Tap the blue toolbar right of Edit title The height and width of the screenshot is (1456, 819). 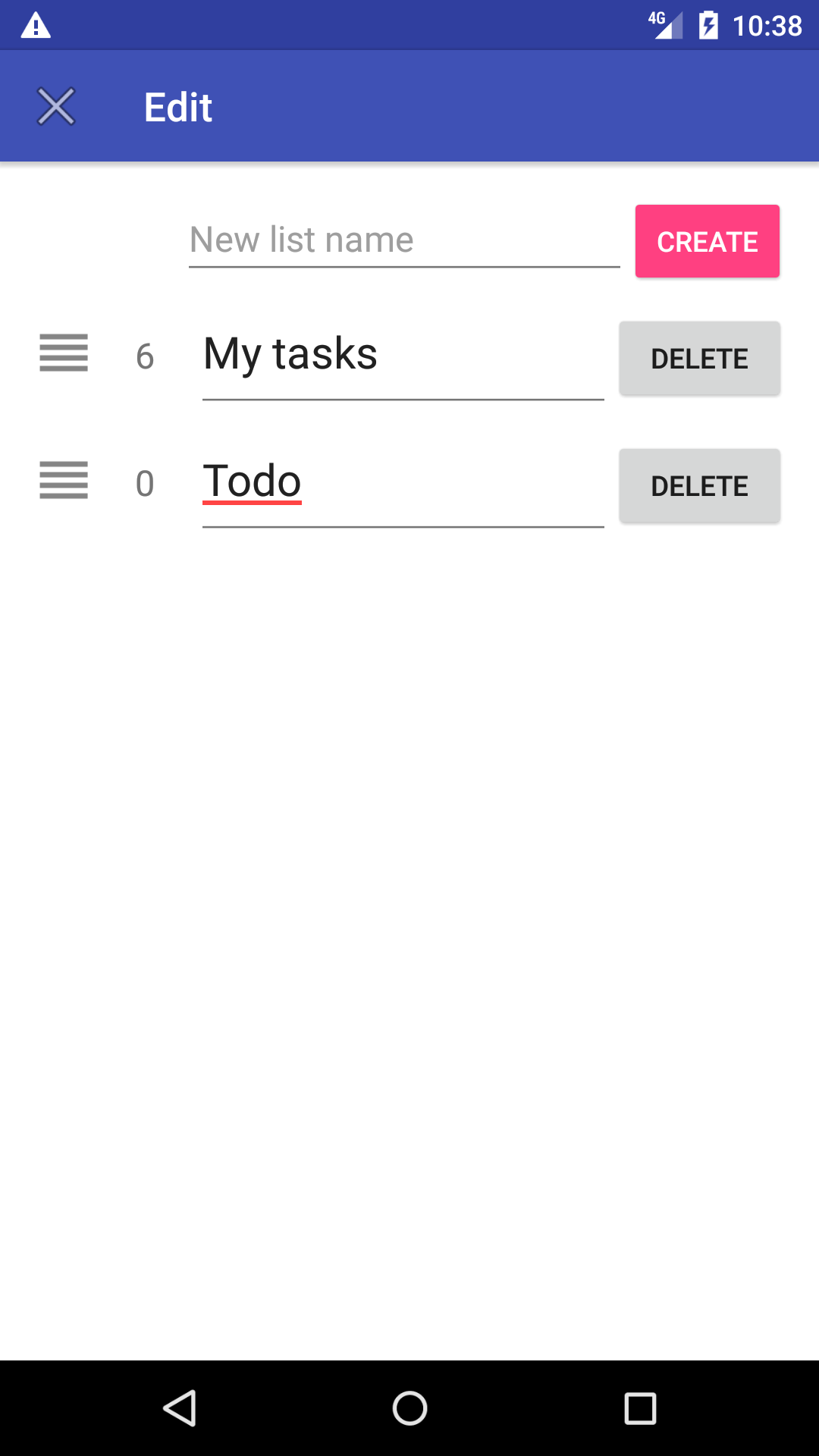[x=516, y=106]
